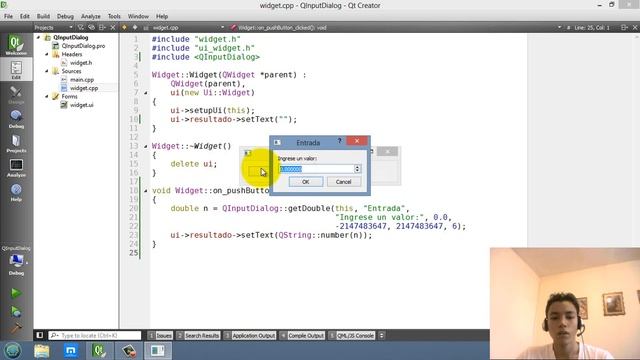The height and width of the screenshot is (360, 640).
Task: Click the filter tree icon in the Projects pane
Action: tap(80, 27)
